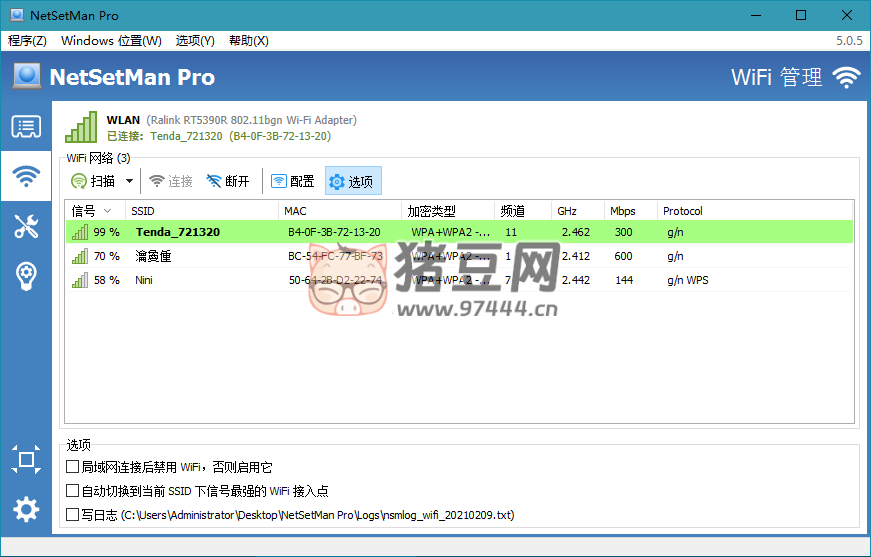Click the 配置 profile toolbar button
Screen dimensions: 871x557
pyautogui.click(x=293, y=181)
